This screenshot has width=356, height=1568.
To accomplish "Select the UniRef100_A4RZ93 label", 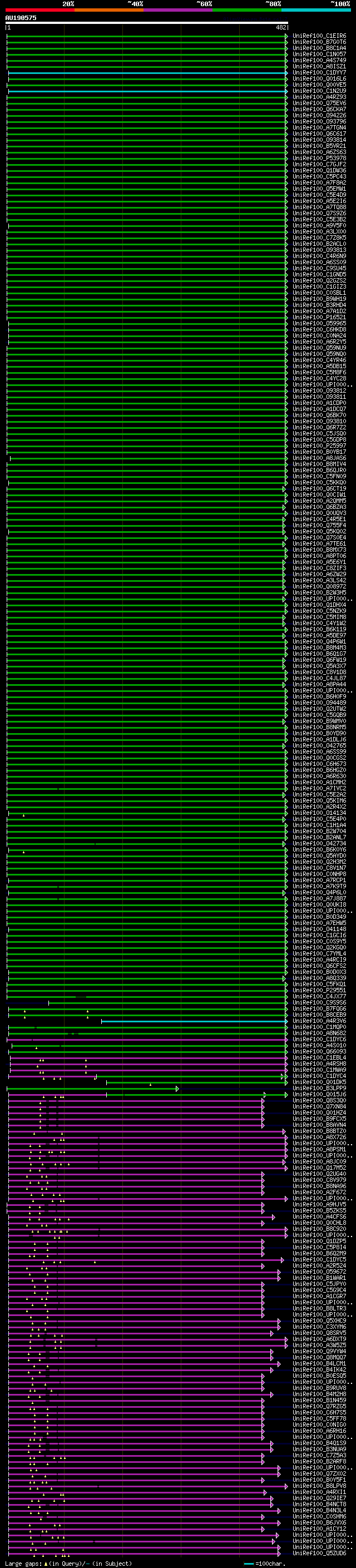I will click(319, 97).
